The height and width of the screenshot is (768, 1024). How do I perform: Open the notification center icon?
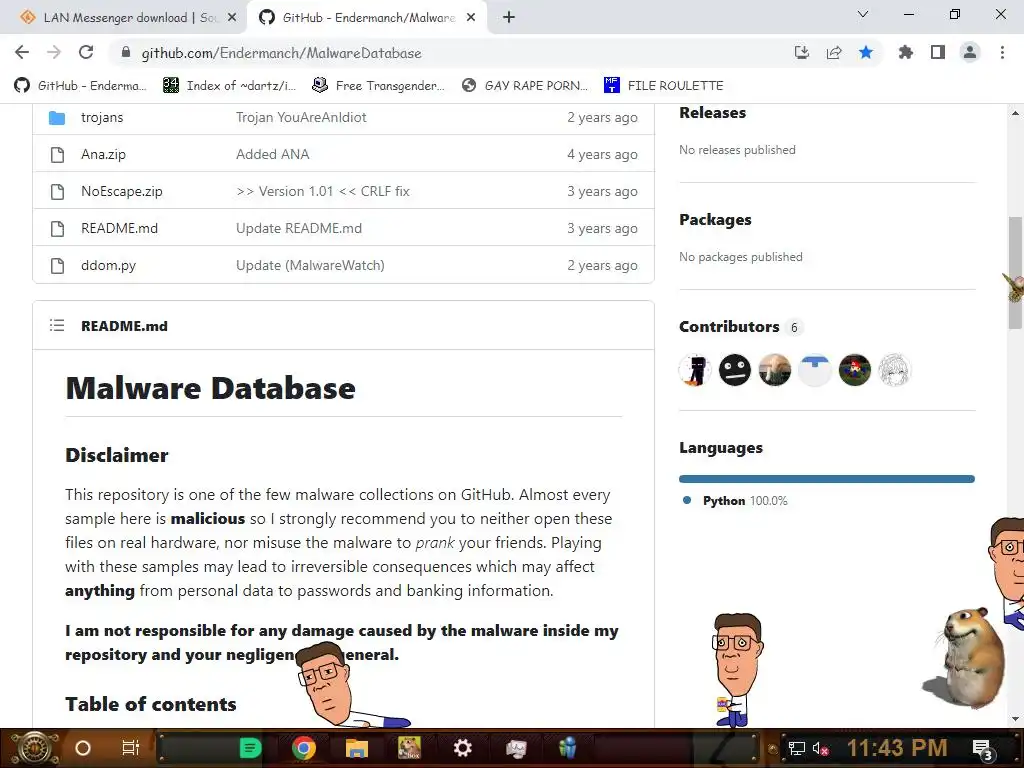click(x=982, y=750)
